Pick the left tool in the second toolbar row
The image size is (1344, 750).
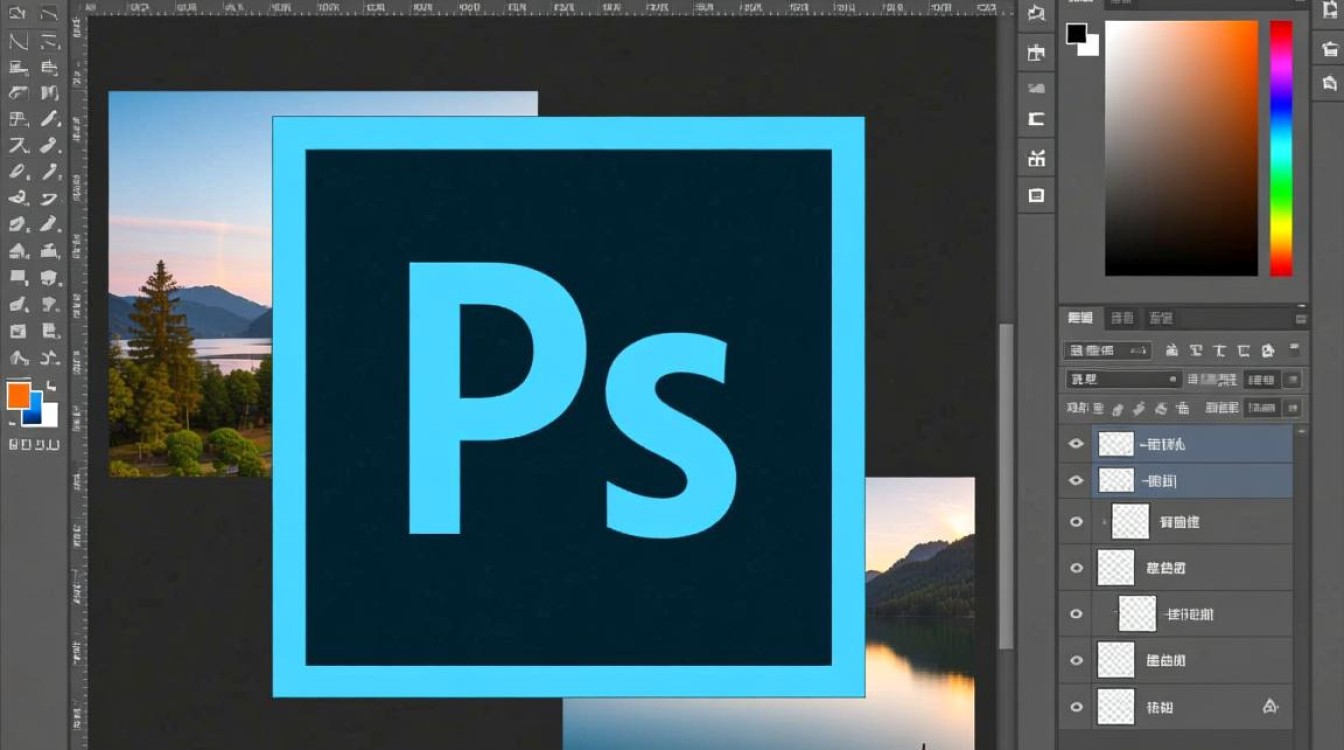coord(18,42)
